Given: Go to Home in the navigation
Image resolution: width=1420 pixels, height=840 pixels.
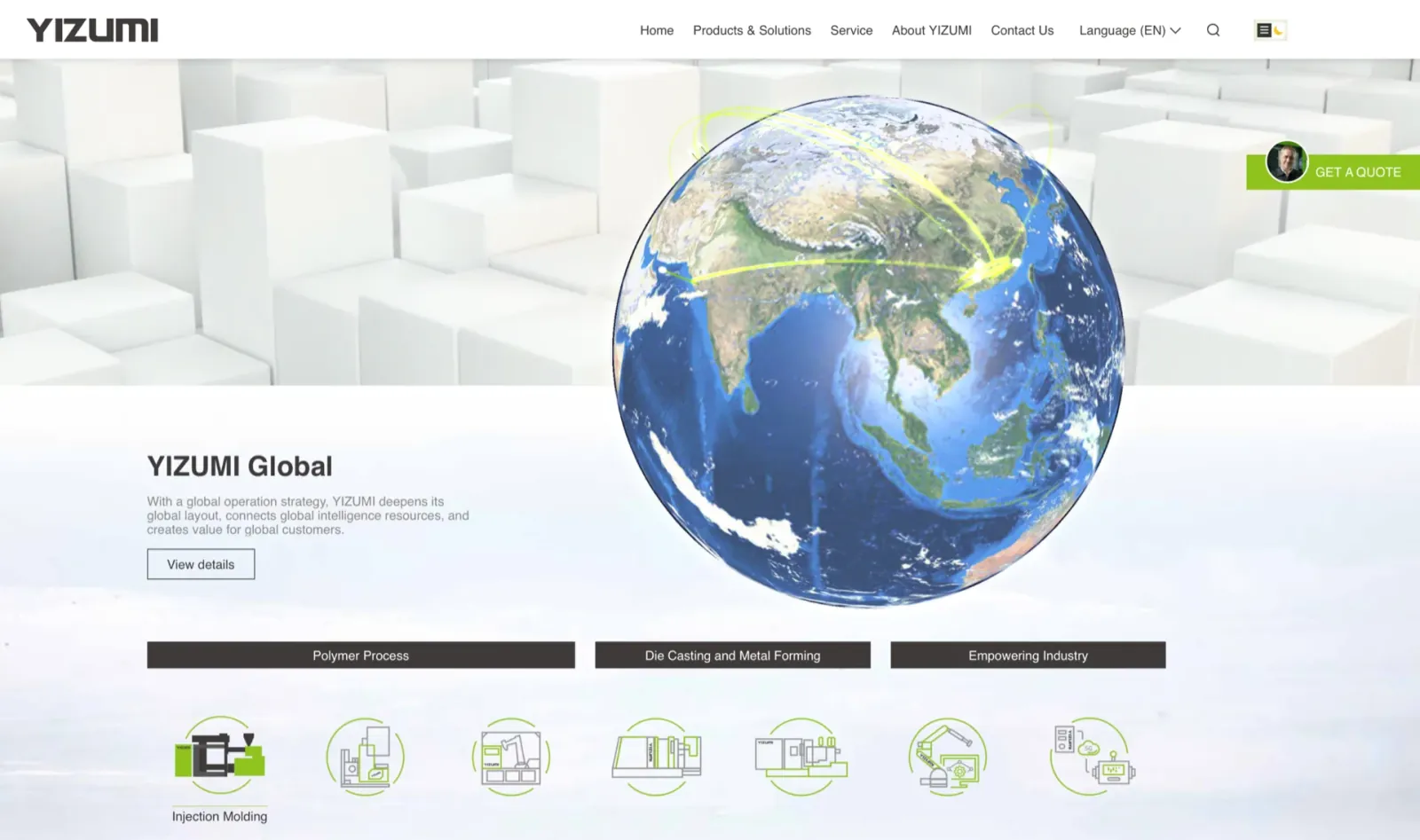Looking at the screenshot, I should [657, 30].
